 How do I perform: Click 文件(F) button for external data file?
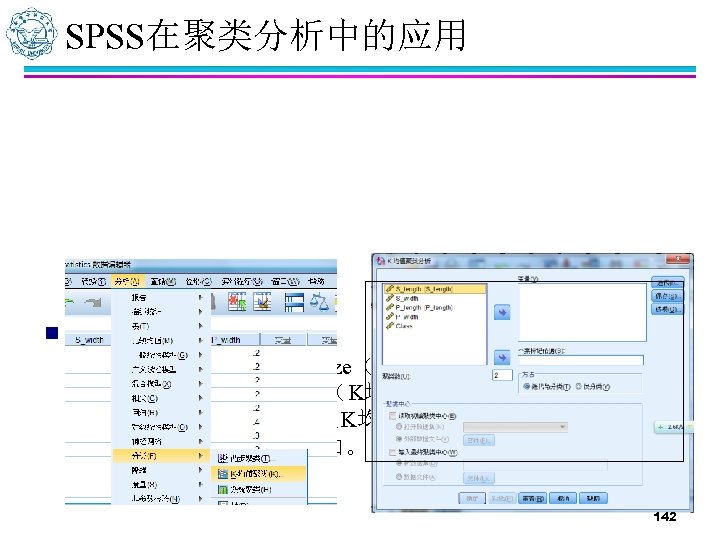(x=479, y=440)
